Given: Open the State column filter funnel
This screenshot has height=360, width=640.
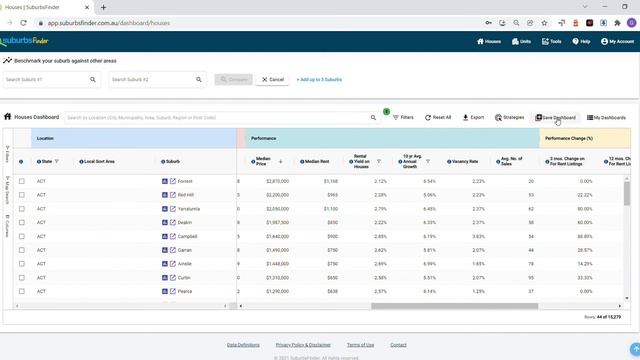Looking at the screenshot, I should click(x=57, y=162).
